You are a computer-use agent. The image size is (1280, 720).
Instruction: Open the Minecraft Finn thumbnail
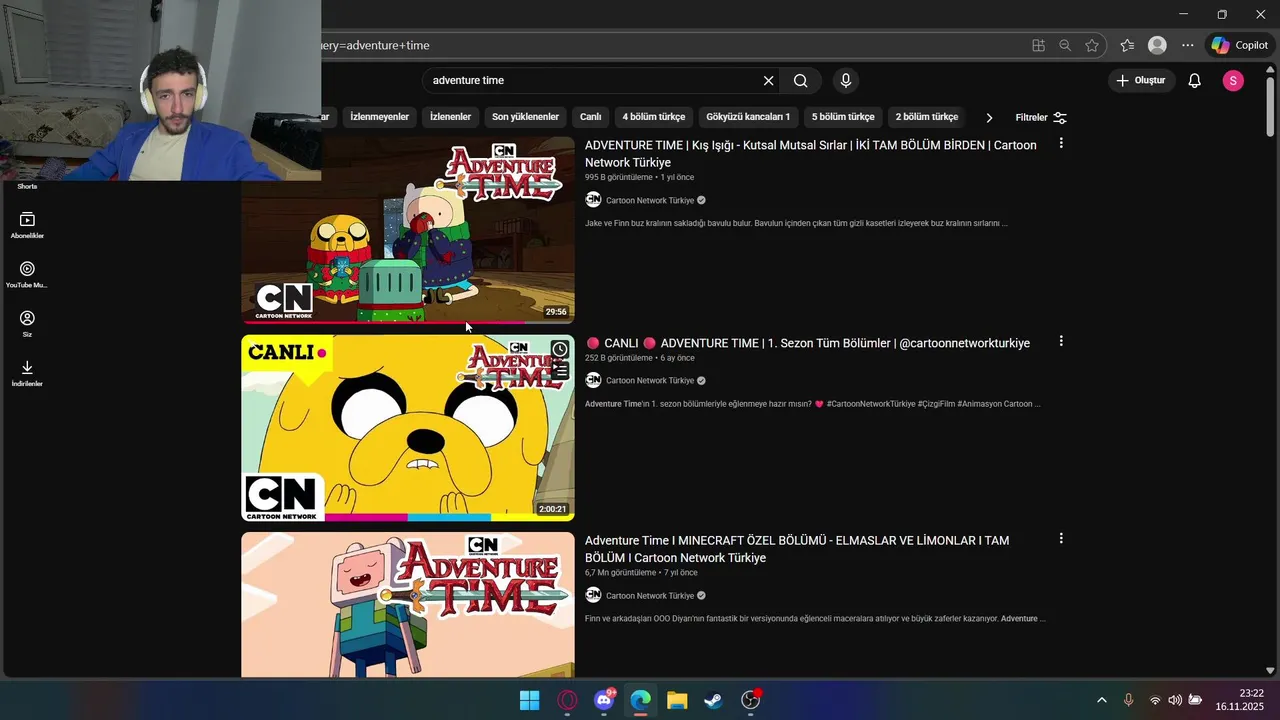click(x=408, y=605)
